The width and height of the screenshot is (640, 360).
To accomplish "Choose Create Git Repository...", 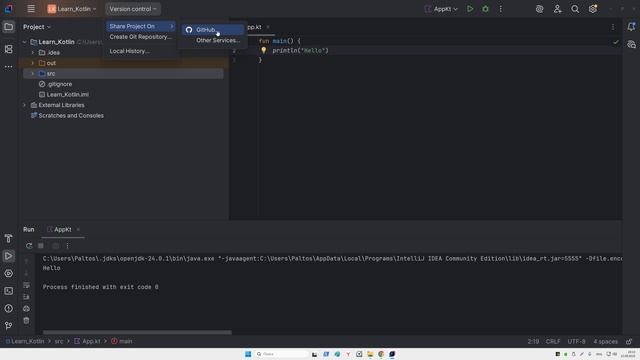I will [141, 37].
